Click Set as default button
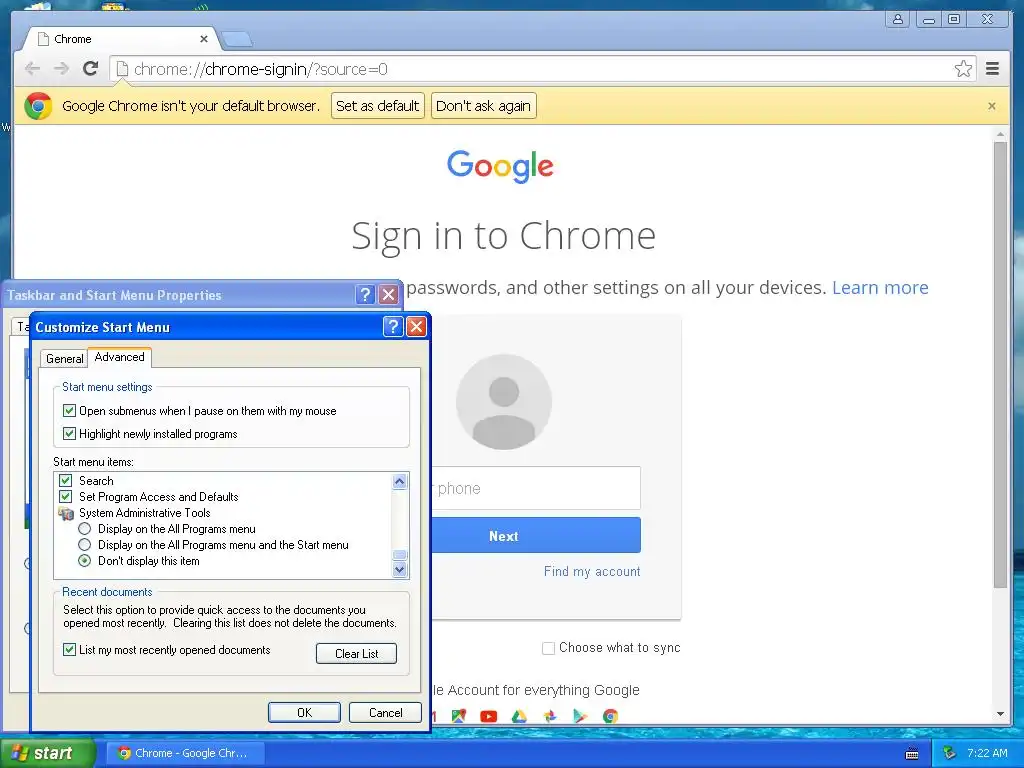 [377, 106]
